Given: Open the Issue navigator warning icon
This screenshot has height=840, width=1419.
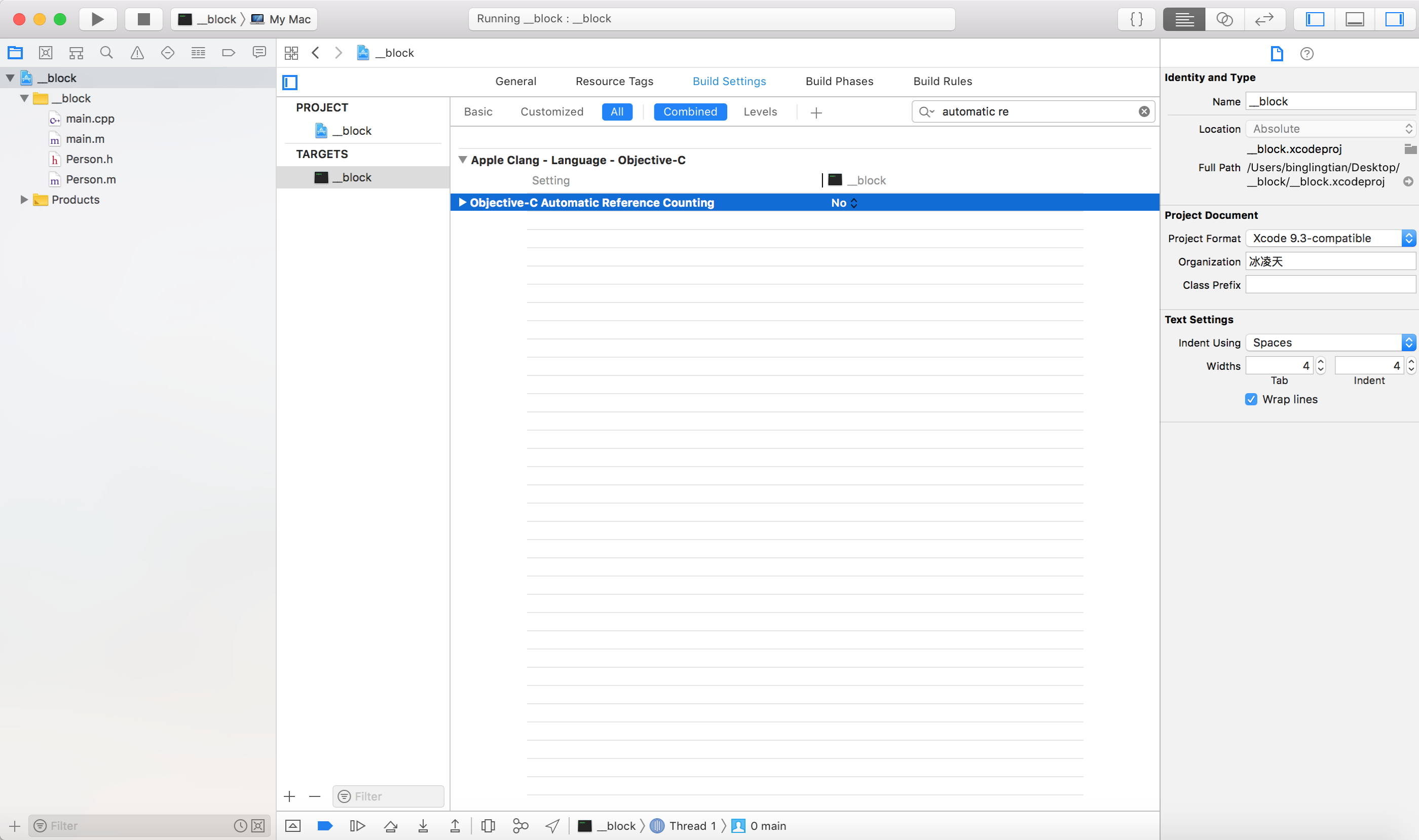Looking at the screenshot, I should pyautogui.click(x=137, y=53).
